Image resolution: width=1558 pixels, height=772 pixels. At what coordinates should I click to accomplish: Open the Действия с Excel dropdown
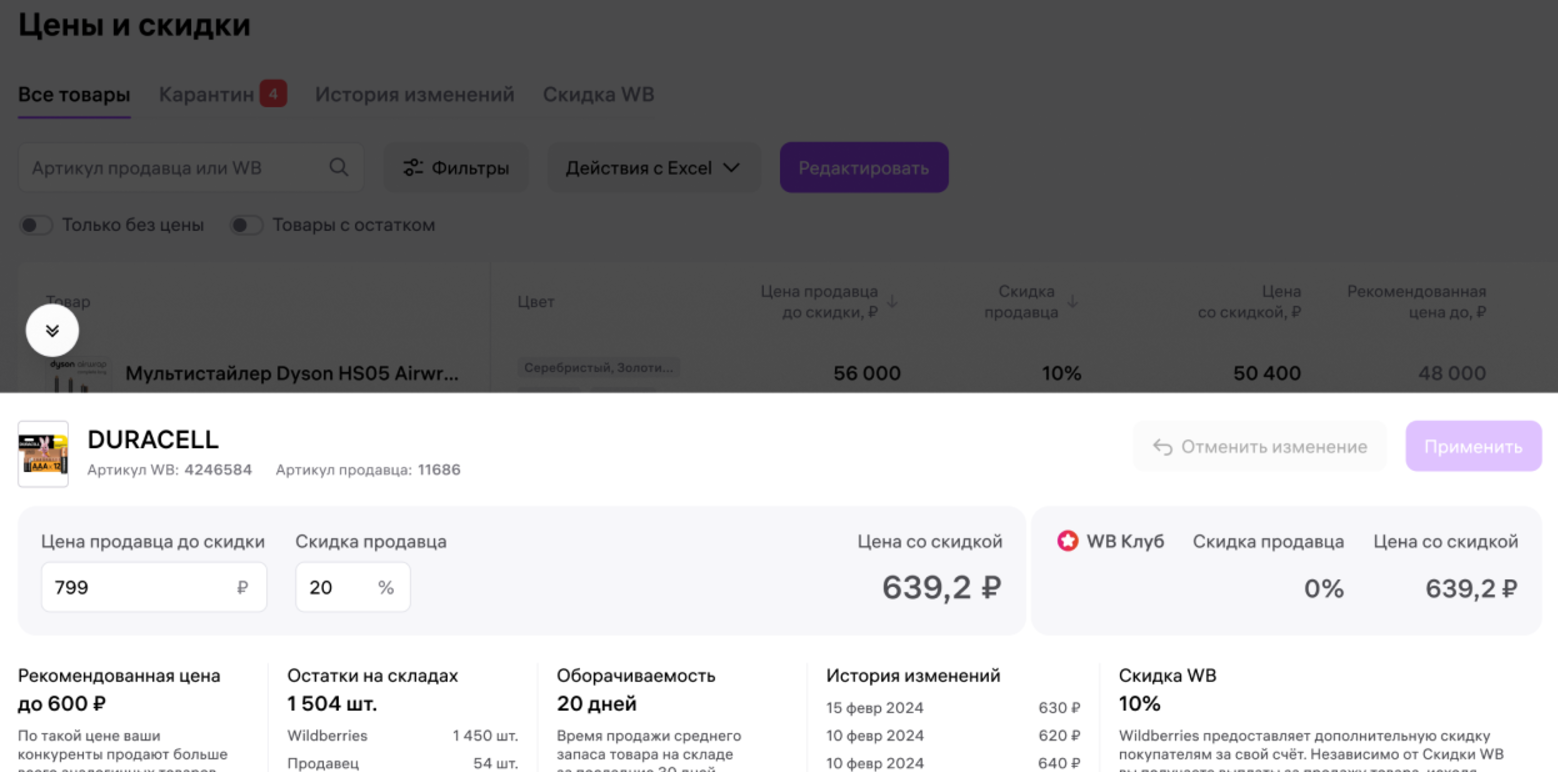click(x=654, y=168)
